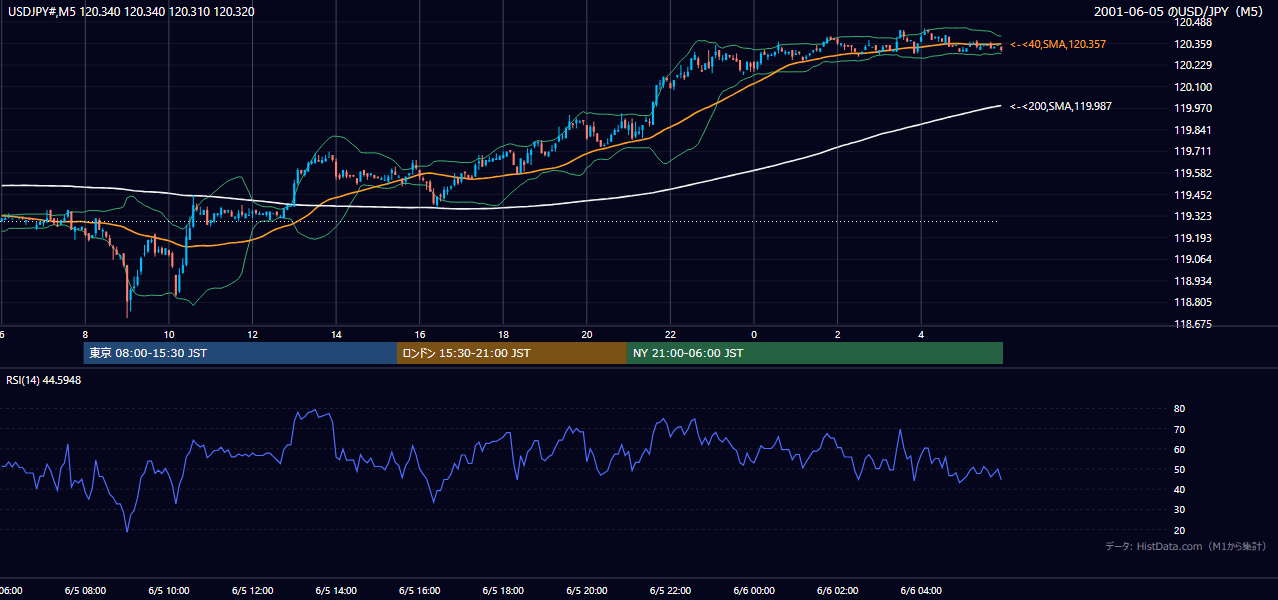Click the ロンドン 15:30-21:00 JST session bar
Image resolution: width=1278 pixels, height=600 pixels.
pyautogui.click(x=512, y=353)
